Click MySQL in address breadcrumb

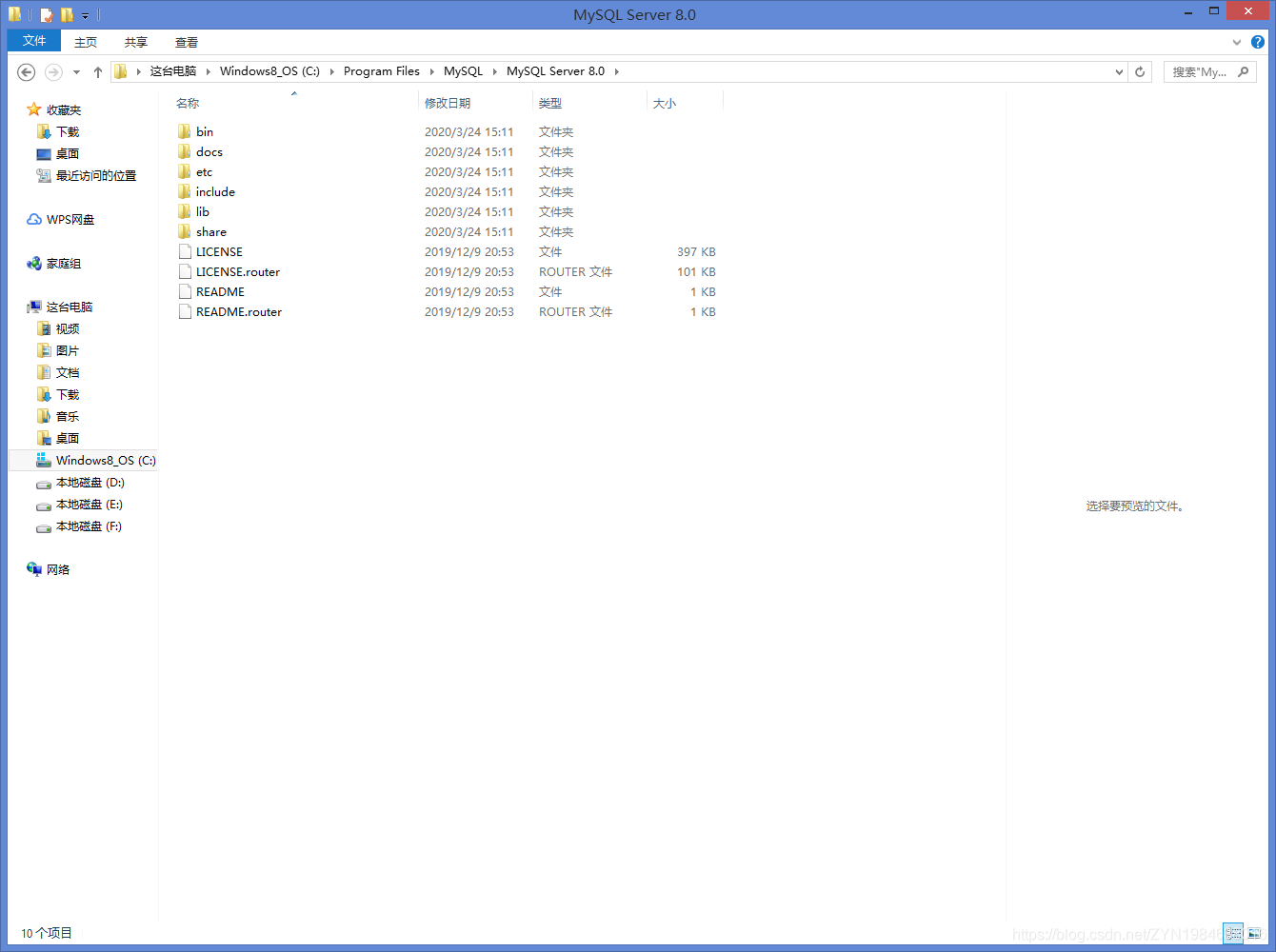coord(463,71)
